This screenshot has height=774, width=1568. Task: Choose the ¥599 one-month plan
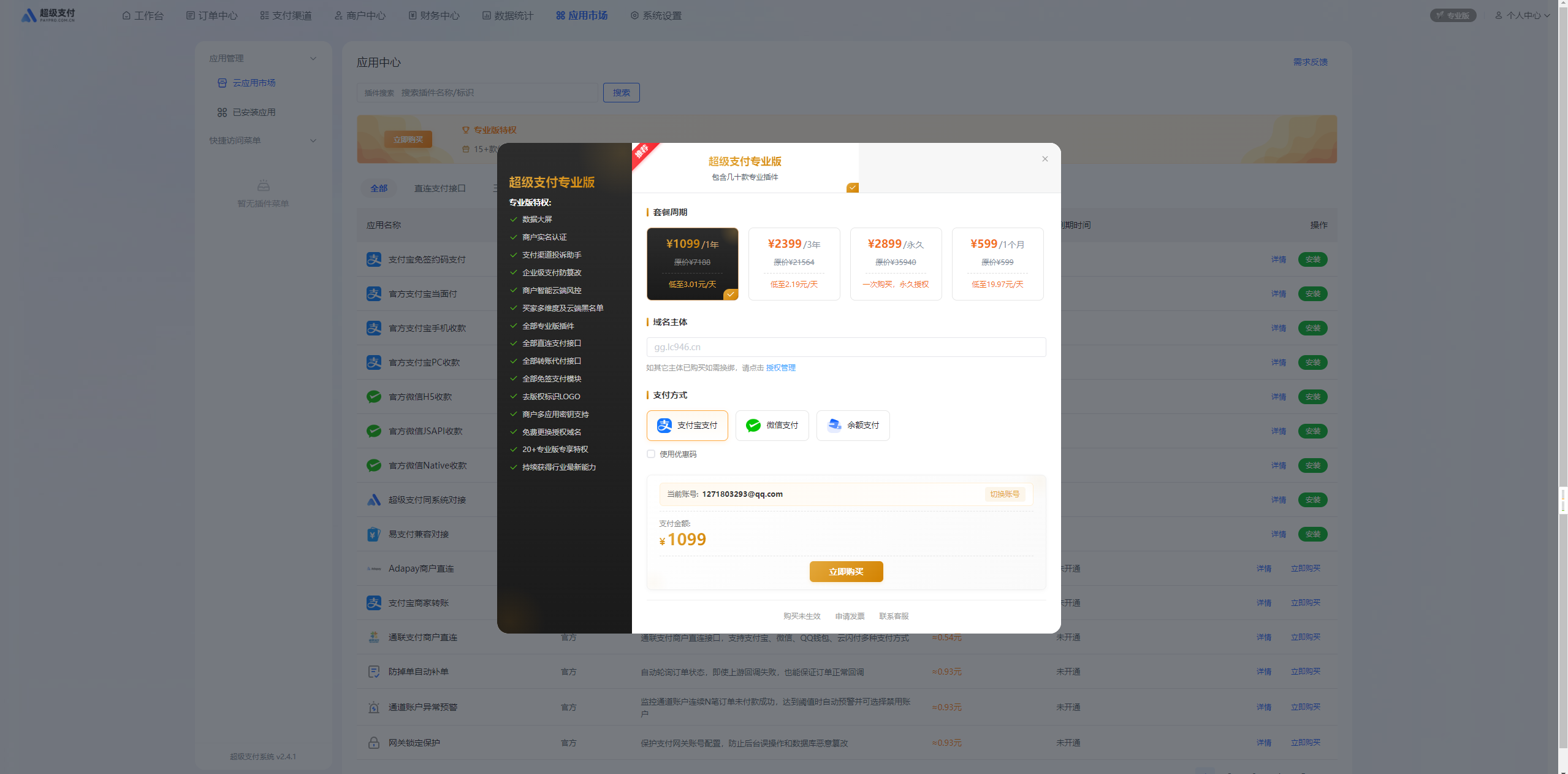[997, 264]
